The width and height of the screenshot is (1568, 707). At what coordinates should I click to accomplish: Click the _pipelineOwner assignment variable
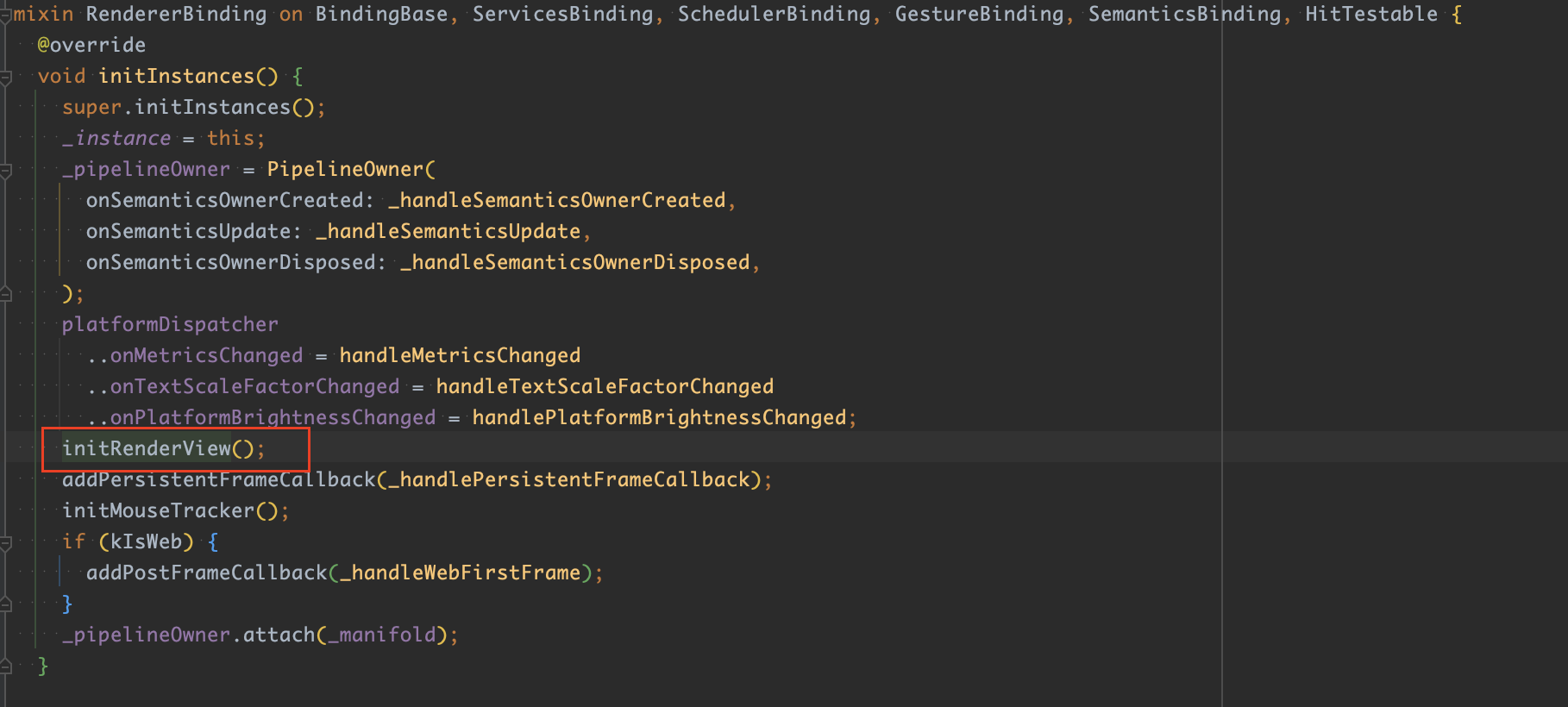(146, 169)
